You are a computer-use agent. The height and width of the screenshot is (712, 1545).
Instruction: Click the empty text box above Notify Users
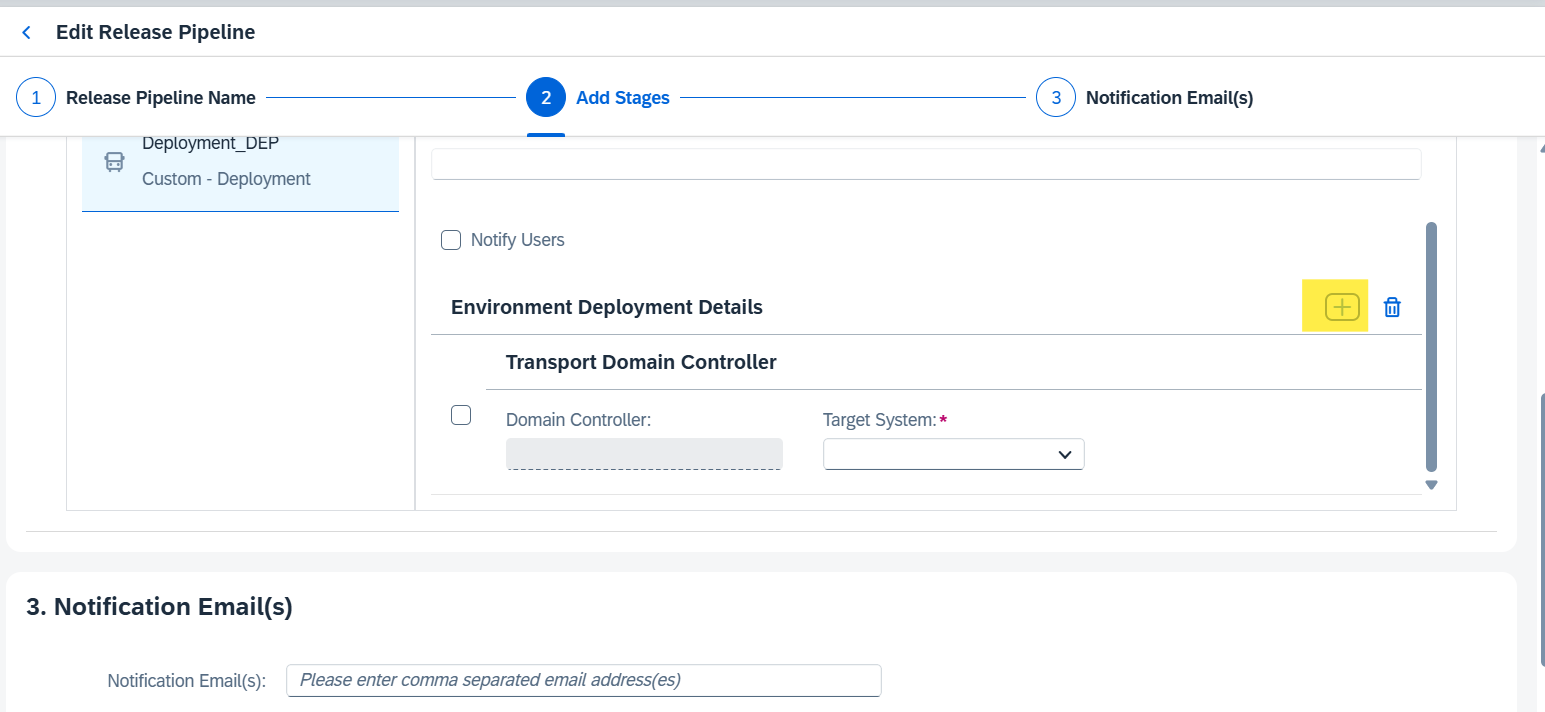pos(925,164)
